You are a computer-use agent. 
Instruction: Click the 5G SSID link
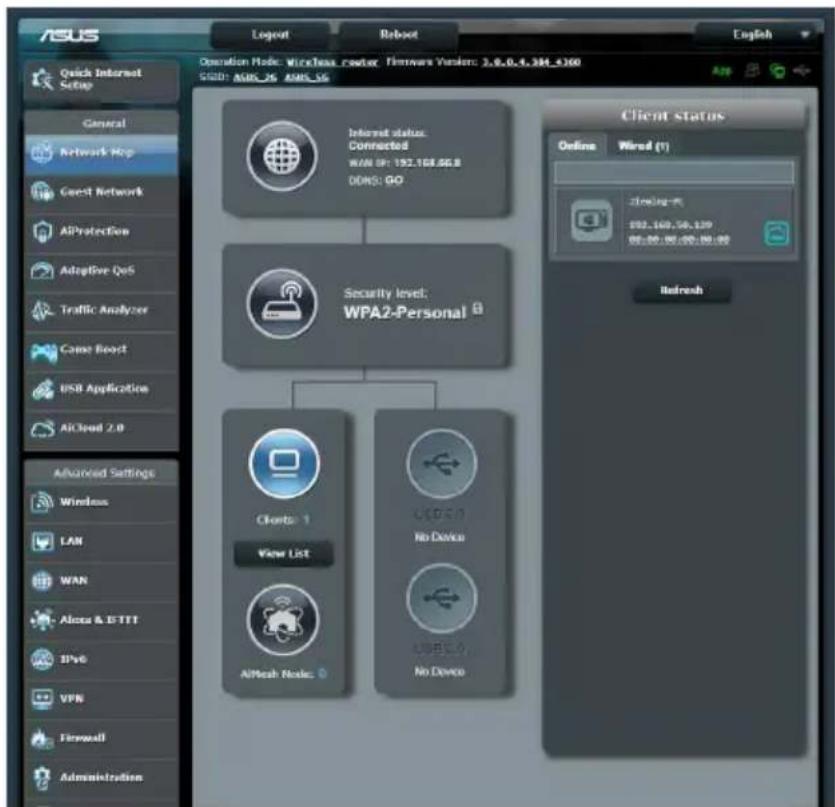pos(306,77)
